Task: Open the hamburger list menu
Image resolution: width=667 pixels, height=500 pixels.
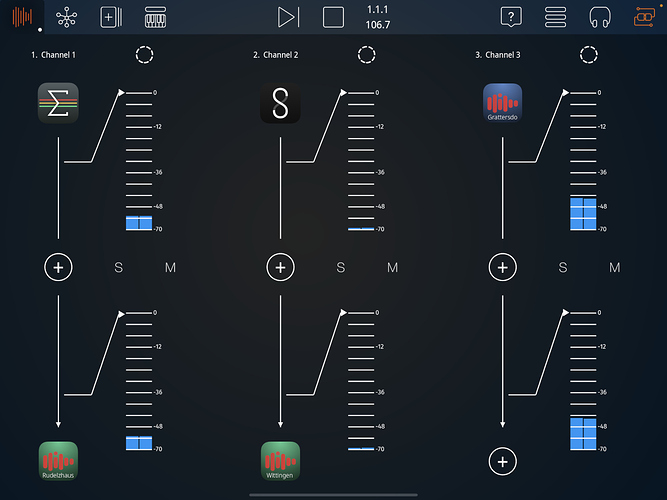Action: tap(555, 17)
